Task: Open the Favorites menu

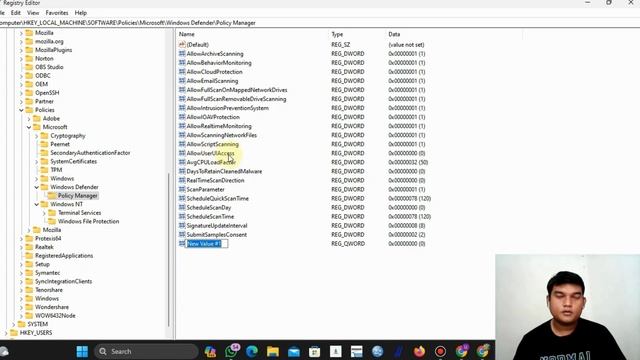Action: [x=57, y=13]
